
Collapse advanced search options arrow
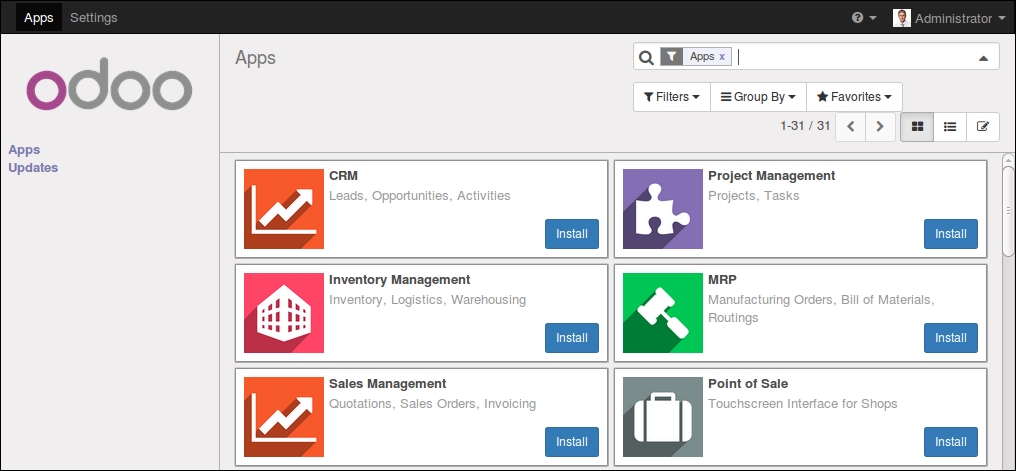tap(983, 58)
